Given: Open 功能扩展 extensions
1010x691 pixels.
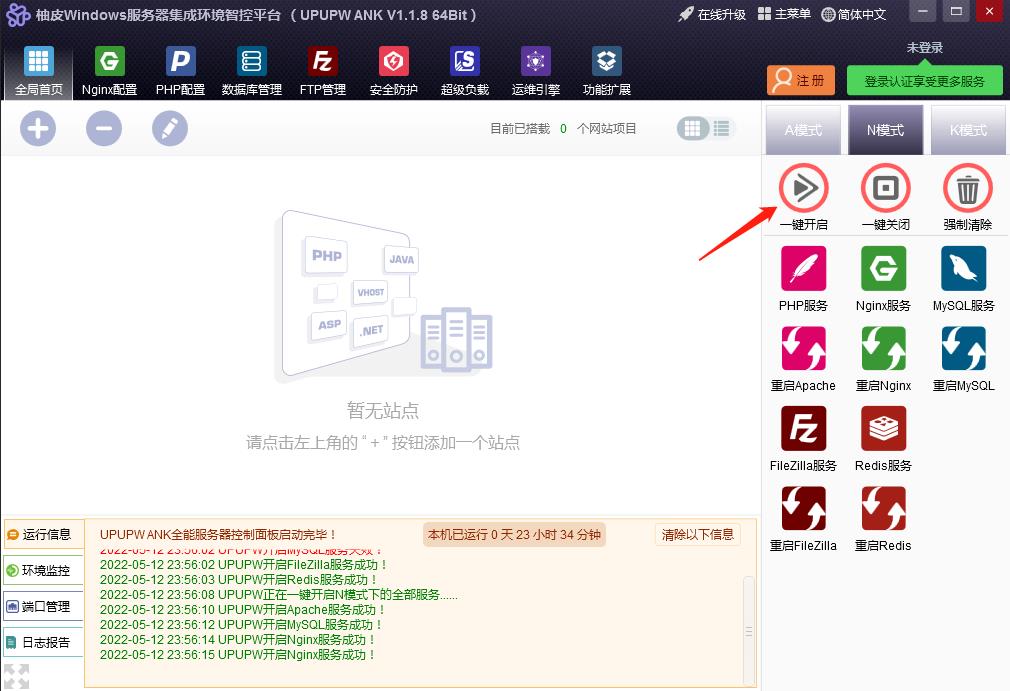Looking at the screenshot, I should coord(606,71).
